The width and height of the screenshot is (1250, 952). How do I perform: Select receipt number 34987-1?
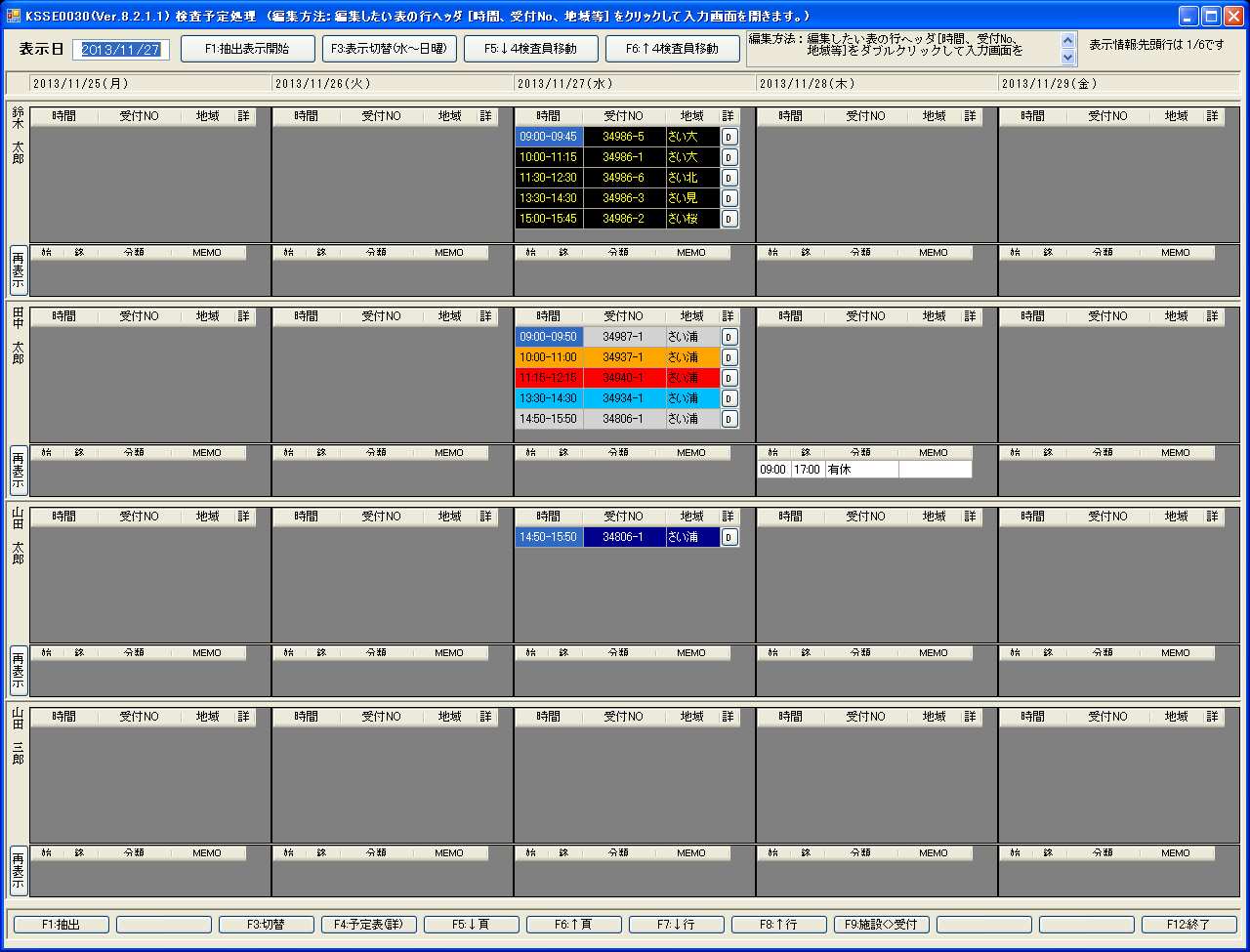tap(624, 337)
